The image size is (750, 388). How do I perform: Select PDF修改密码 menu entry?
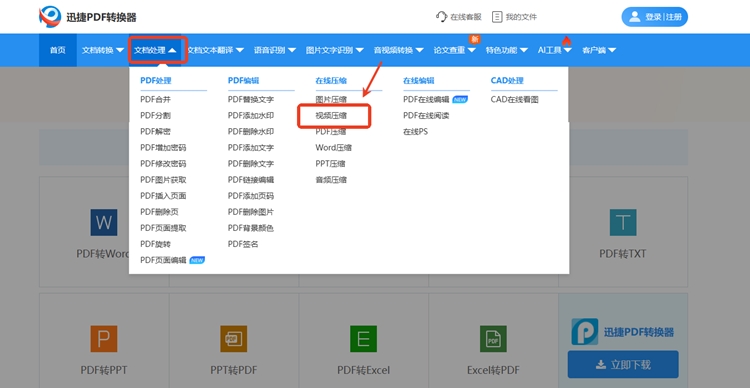tap(163, 164)
